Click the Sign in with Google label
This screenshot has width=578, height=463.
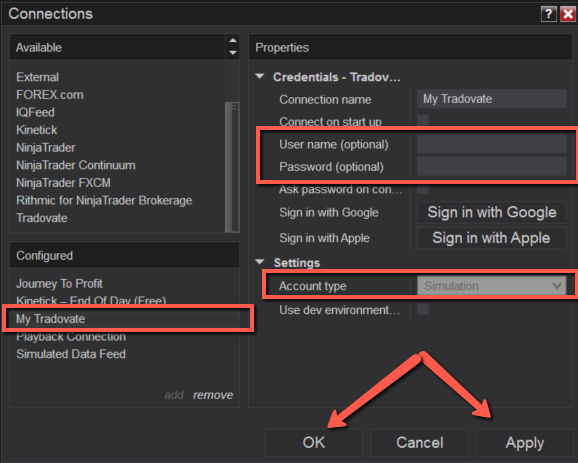coord(329,213)
